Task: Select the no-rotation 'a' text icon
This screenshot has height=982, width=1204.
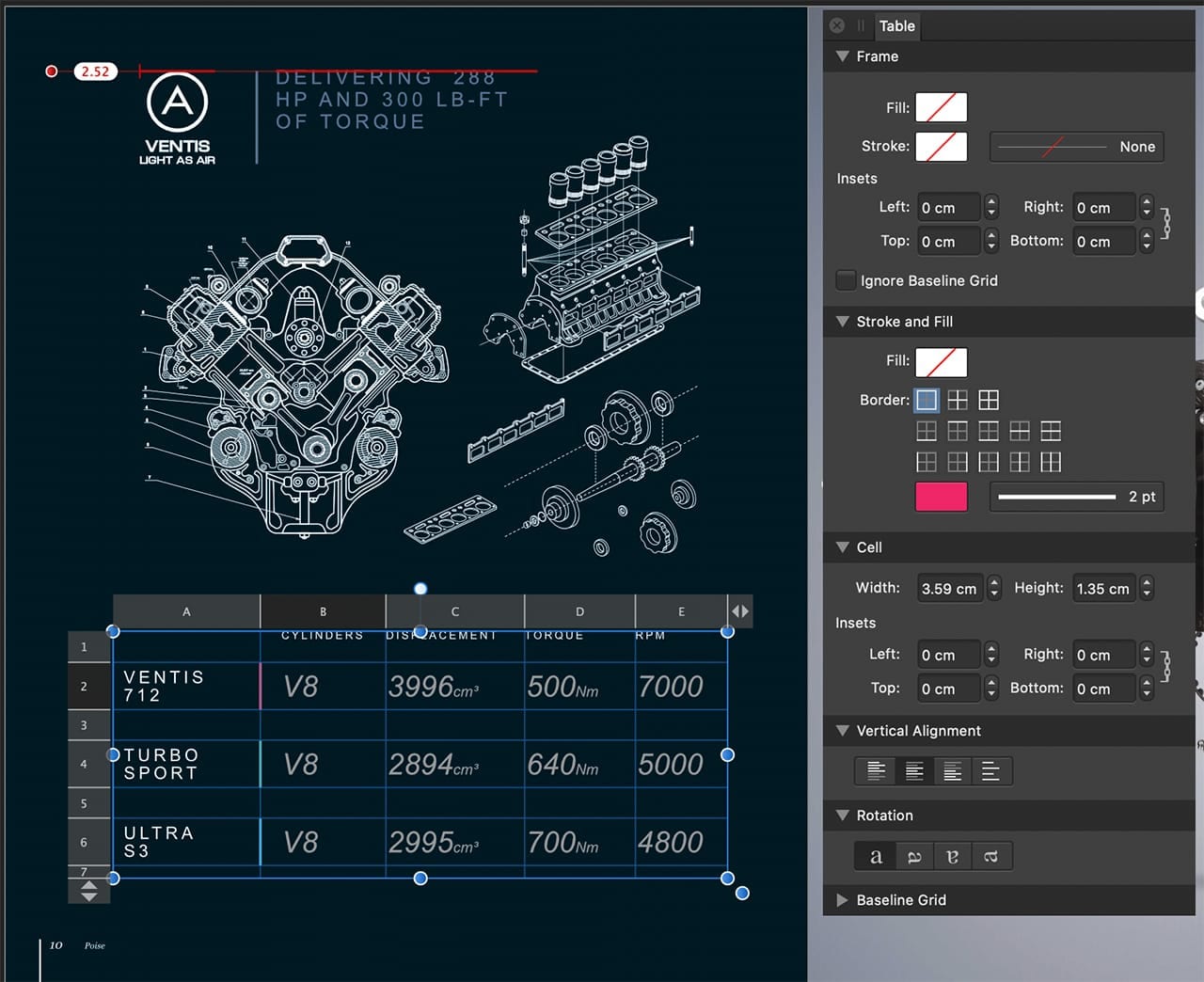Action: pos(876,856)
